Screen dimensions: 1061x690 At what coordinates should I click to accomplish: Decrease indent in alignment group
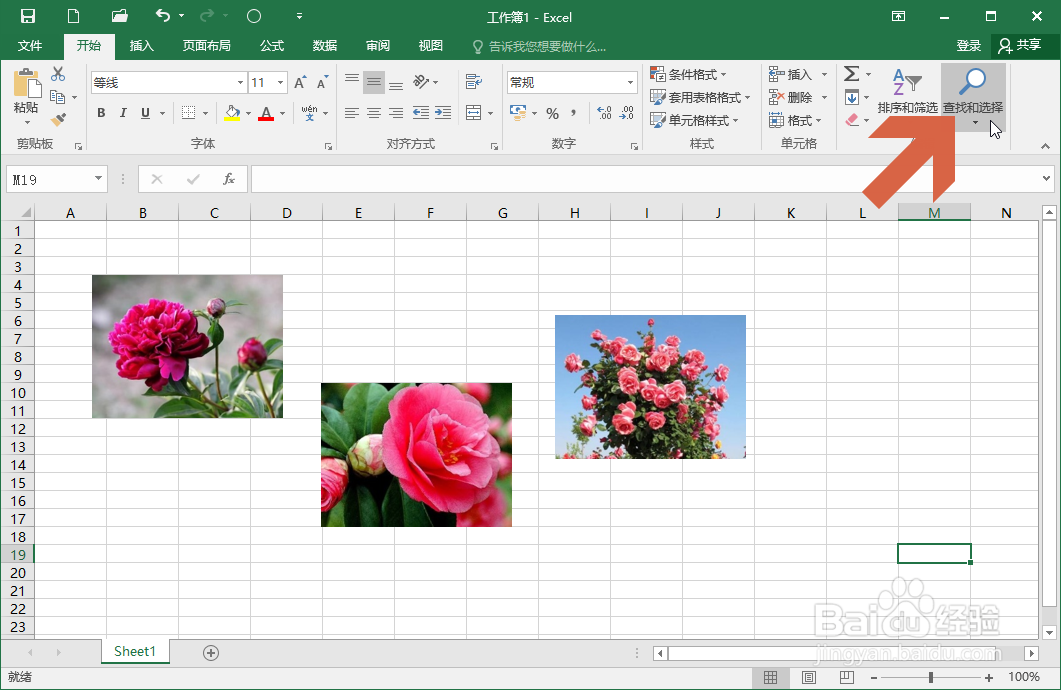(x=421, y=113)
